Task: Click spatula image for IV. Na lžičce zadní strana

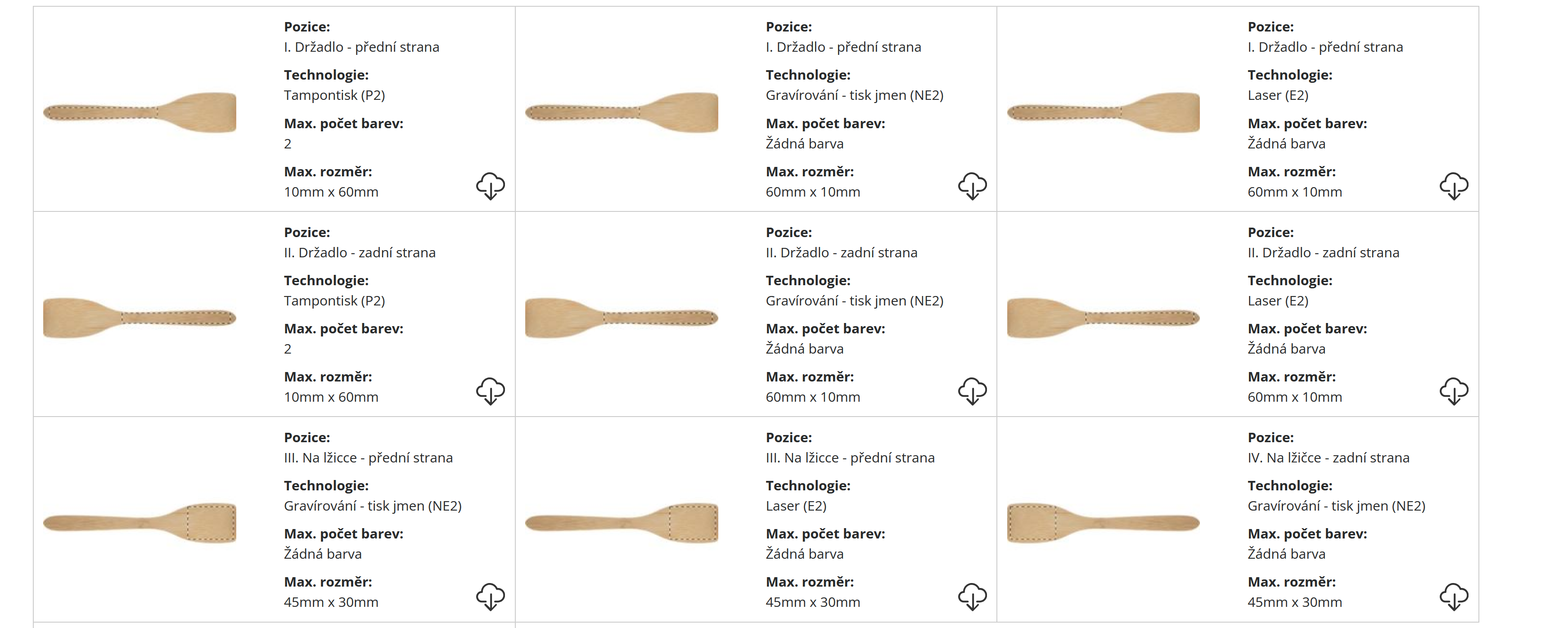Action: pos(1104,523)
